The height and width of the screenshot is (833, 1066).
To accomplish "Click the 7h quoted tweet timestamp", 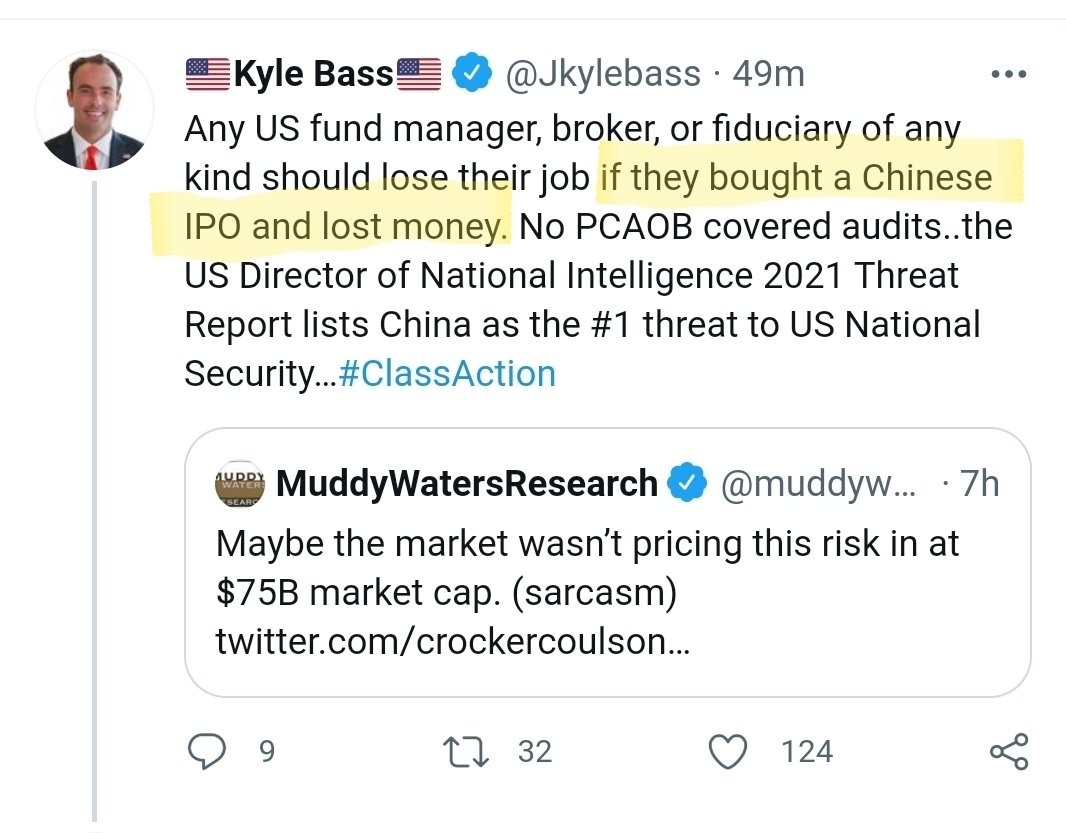I will [978, 484].
